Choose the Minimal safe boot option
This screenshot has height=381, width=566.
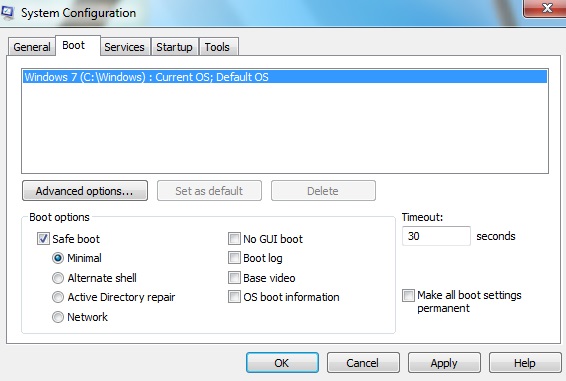58,258
